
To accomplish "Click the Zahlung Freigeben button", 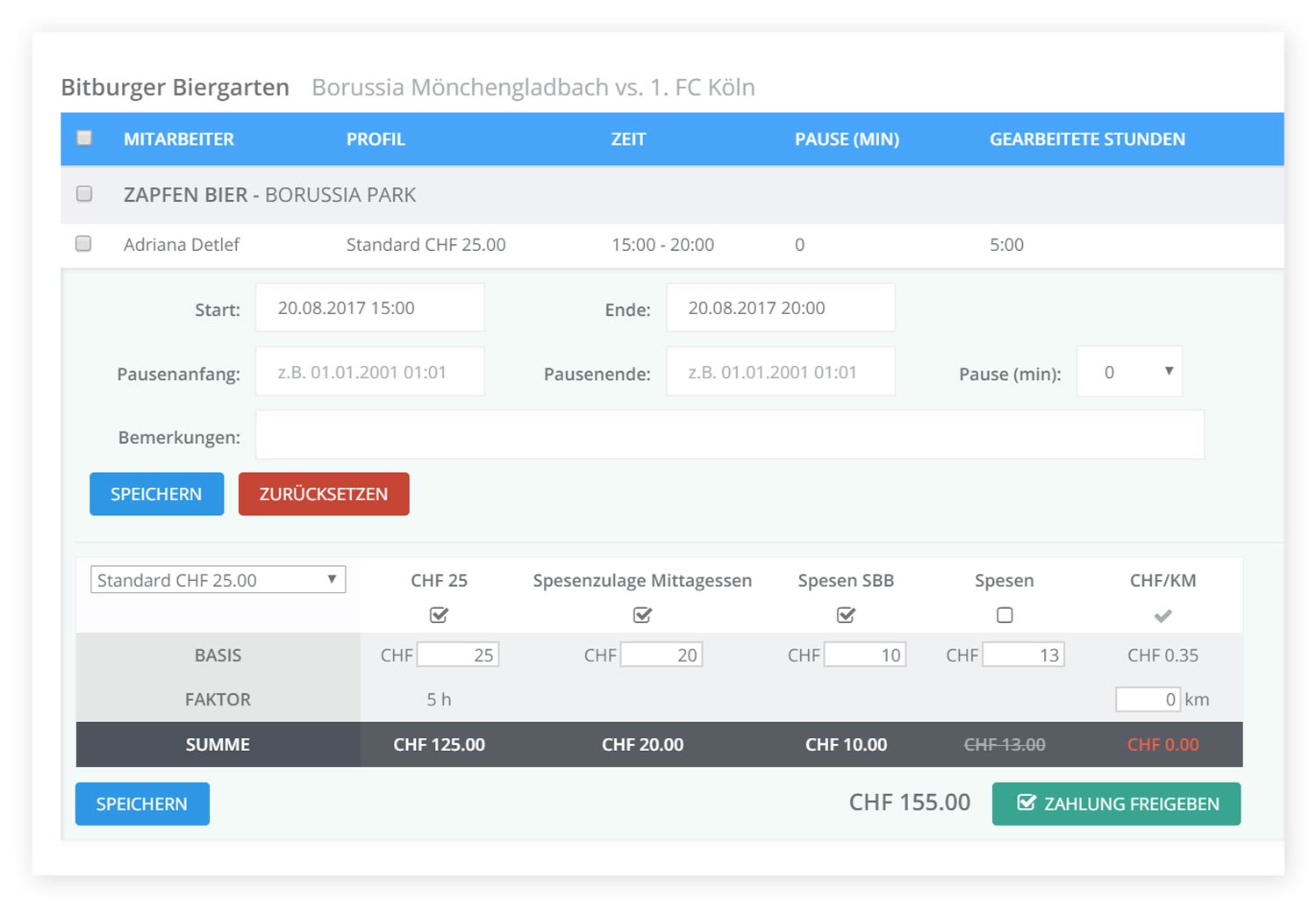I will [x=1116, y=804].
